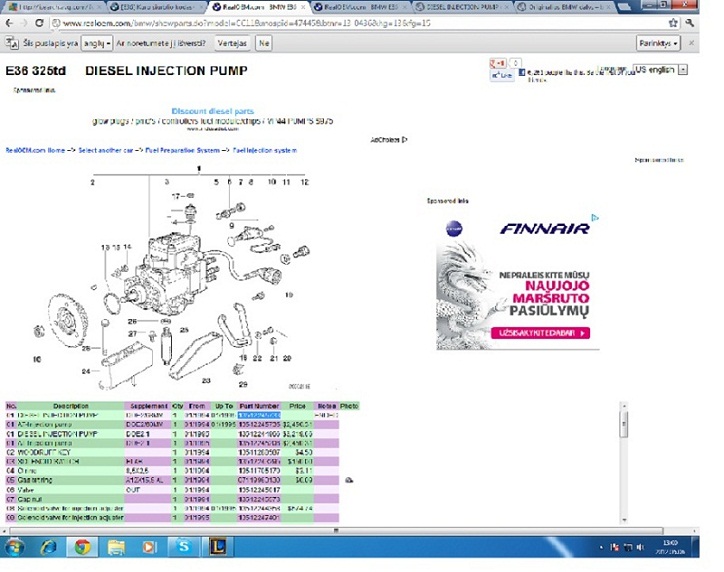This screenshot has height=572, width=724.
Task: Click the Facebook Like button
Action: (x=503, y=75)
